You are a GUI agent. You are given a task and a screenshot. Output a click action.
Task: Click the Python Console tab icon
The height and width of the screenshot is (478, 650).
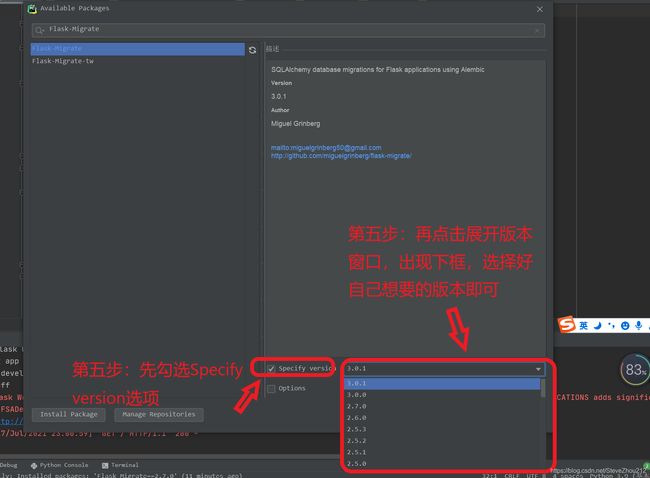[34, 466]
